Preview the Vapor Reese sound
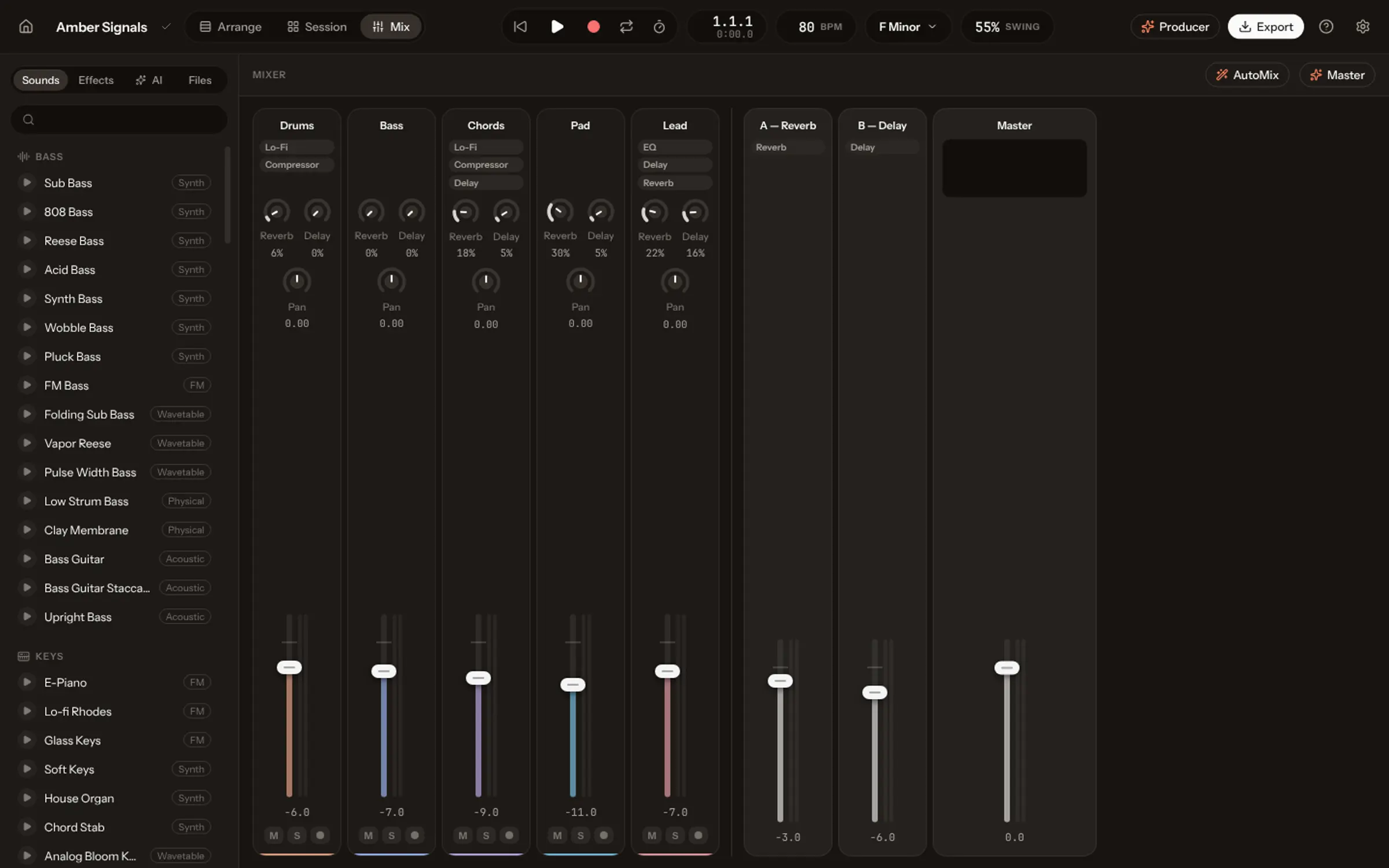This screenshot has width=1389, height=868. point(27,443)
